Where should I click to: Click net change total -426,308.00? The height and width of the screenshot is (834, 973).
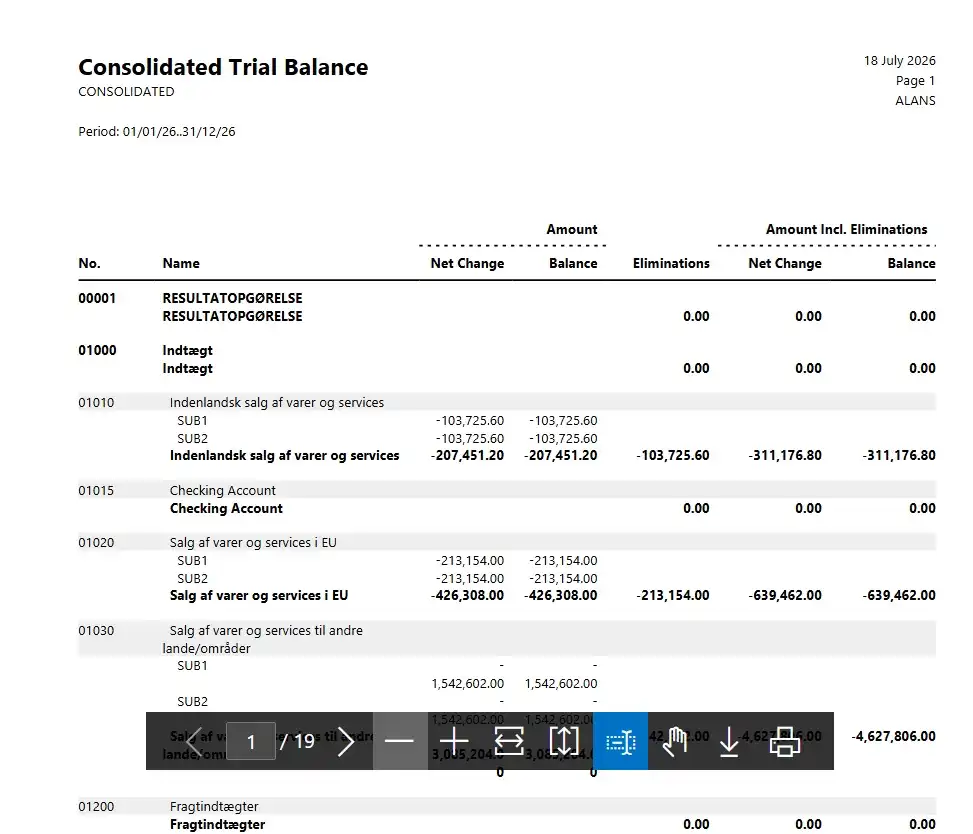click(467, 595)
